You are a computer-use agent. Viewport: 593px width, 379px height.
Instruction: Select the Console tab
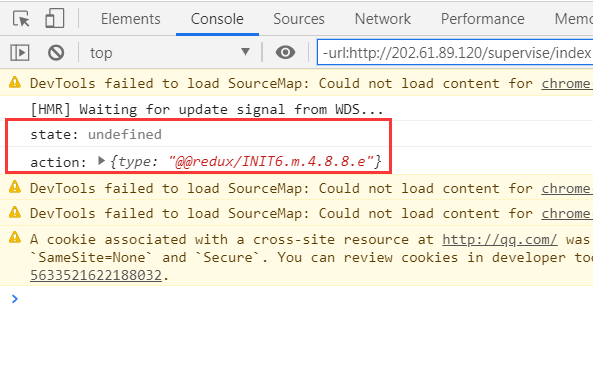tap(217, 19)
